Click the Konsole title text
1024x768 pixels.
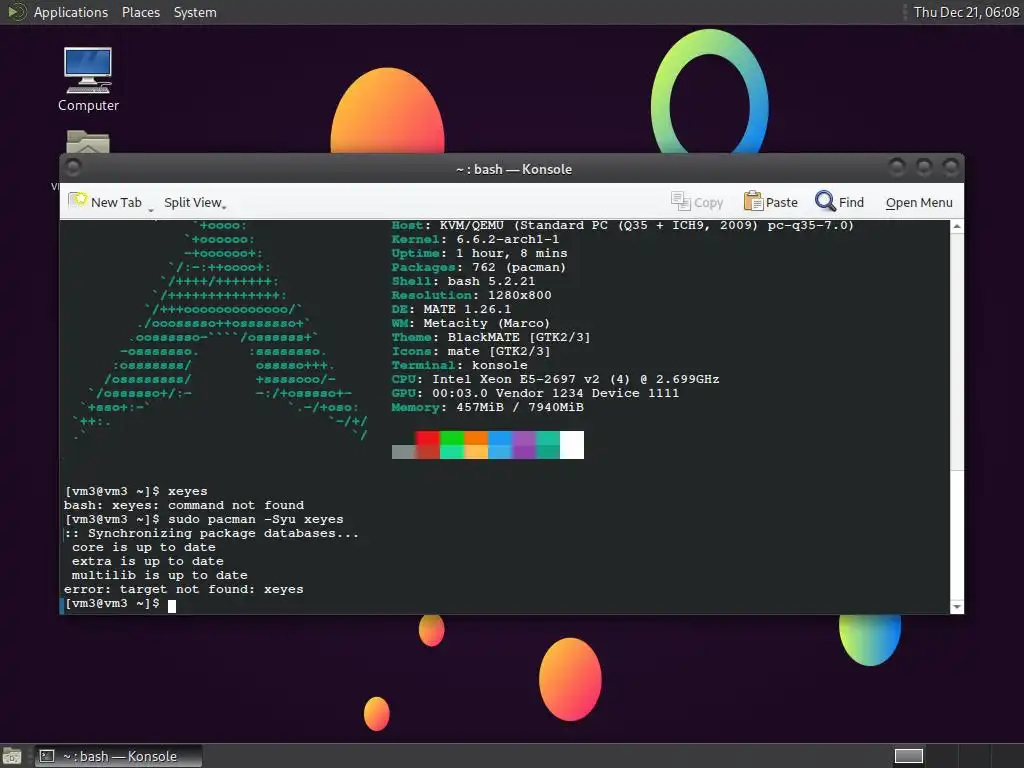514,169
